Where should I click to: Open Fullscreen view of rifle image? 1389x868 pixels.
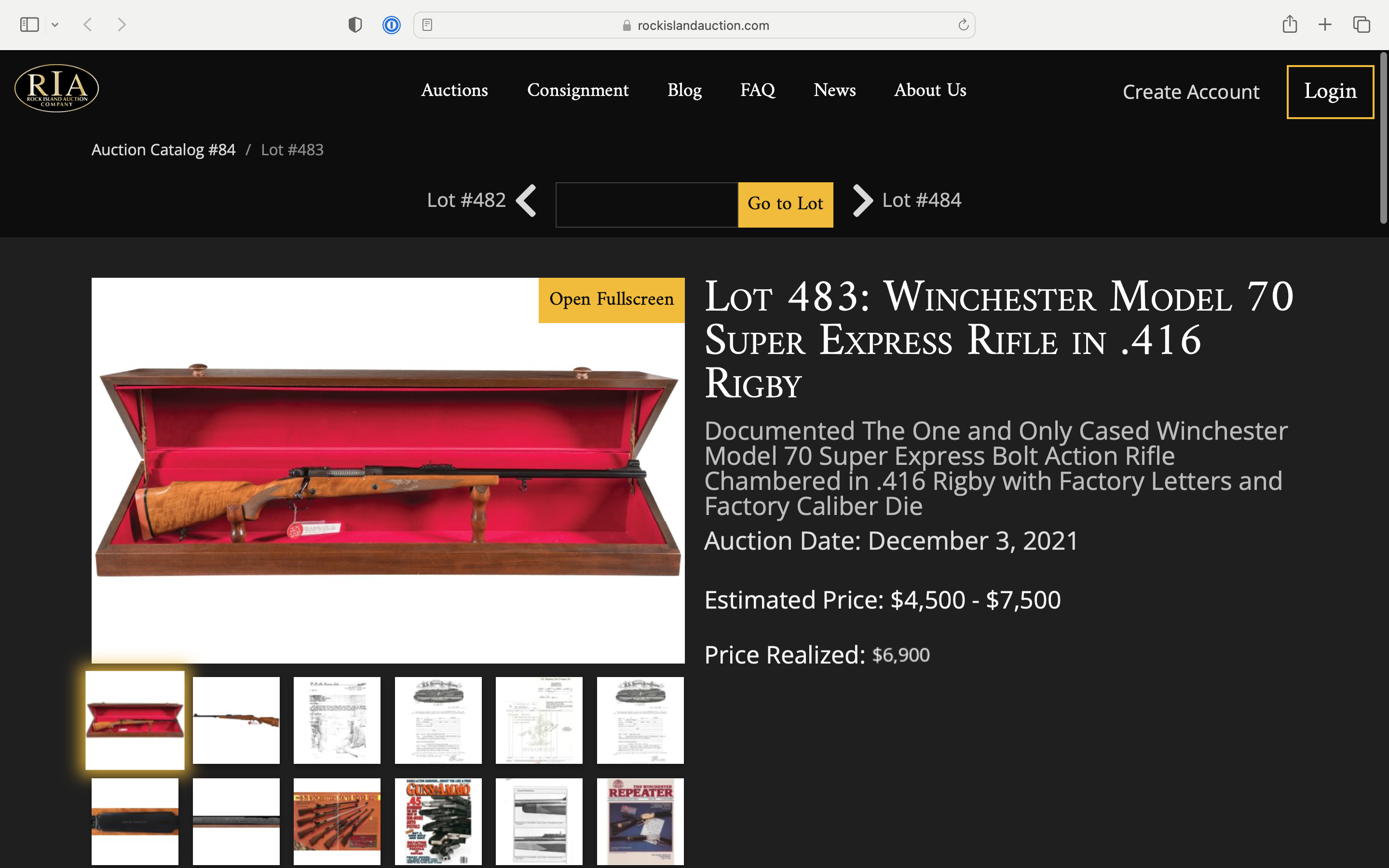click(x=611, y=299)
